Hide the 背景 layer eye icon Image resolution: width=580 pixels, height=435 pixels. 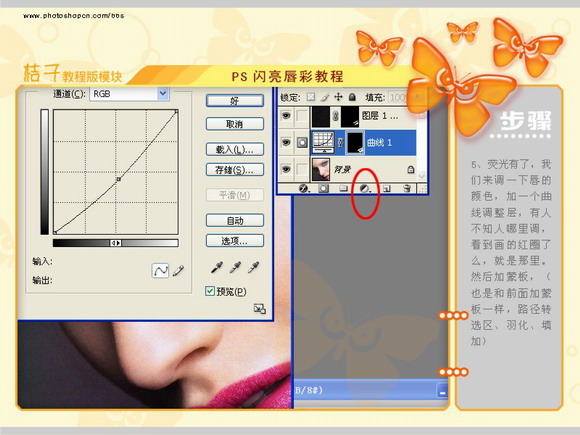coord(286,169)
